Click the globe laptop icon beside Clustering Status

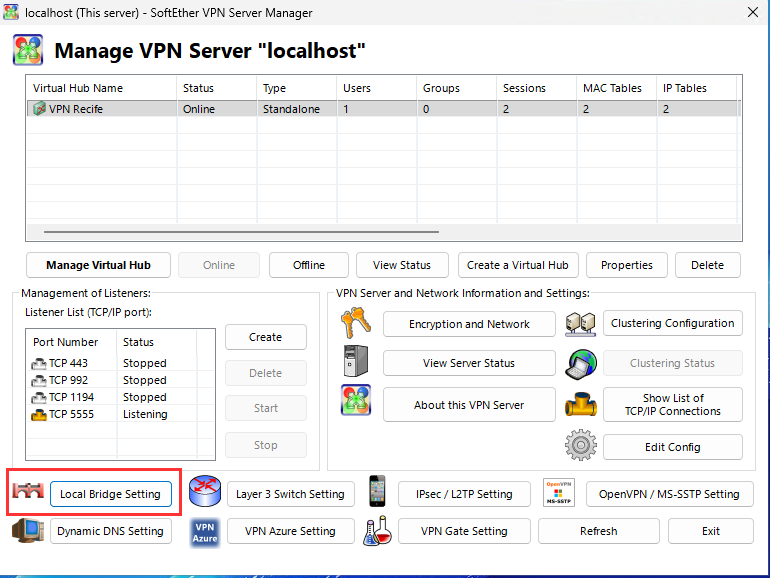tap(580, 364)
